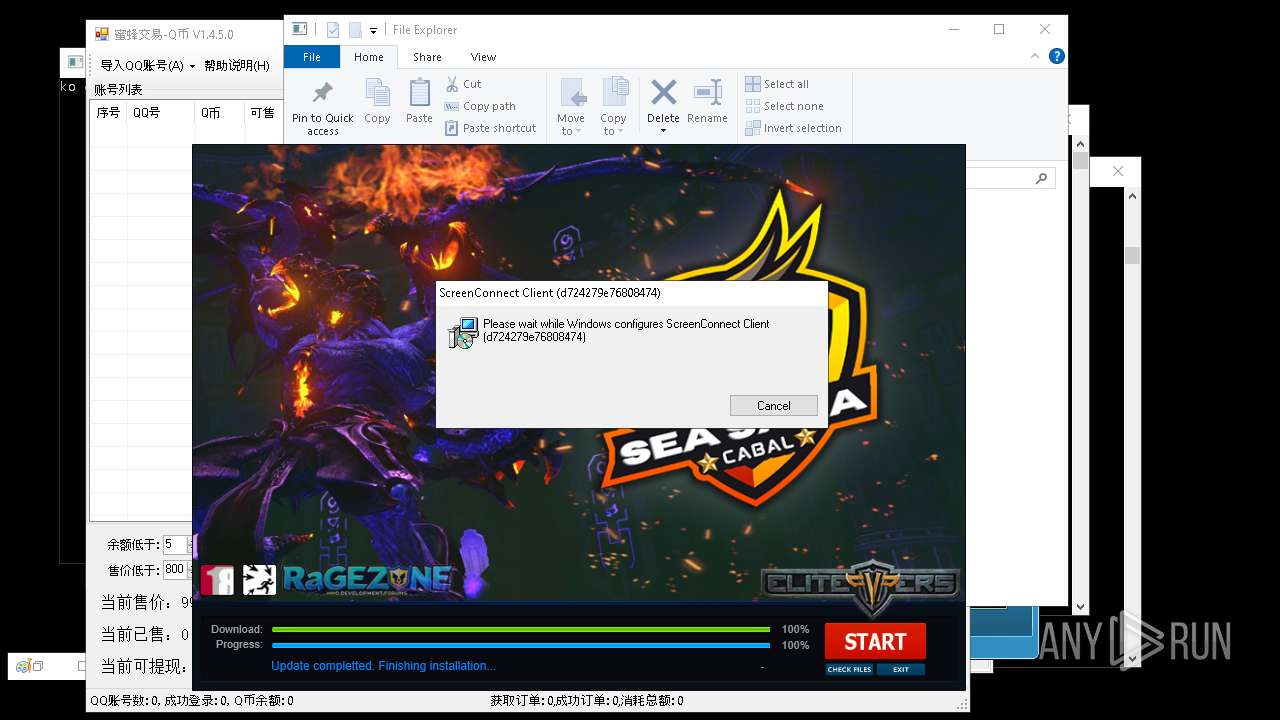1280x720 pixels.
Task: Click the Paste clipboard icon
Action: point(419,93)
